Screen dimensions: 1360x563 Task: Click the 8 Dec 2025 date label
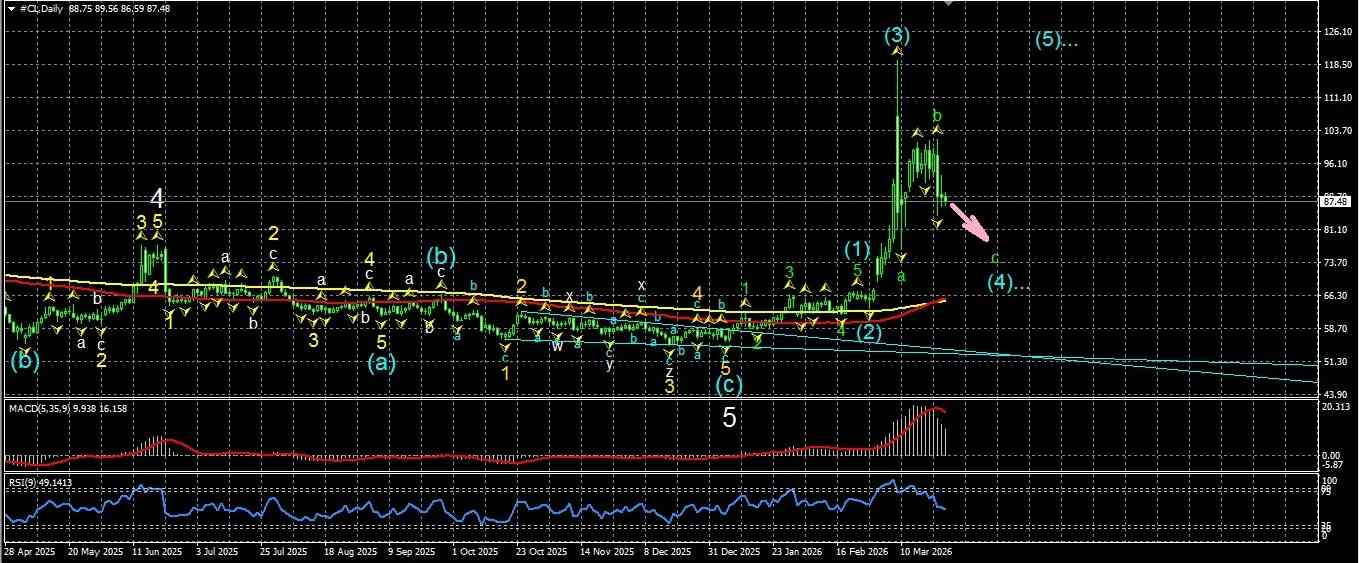(x=667, y=551)
